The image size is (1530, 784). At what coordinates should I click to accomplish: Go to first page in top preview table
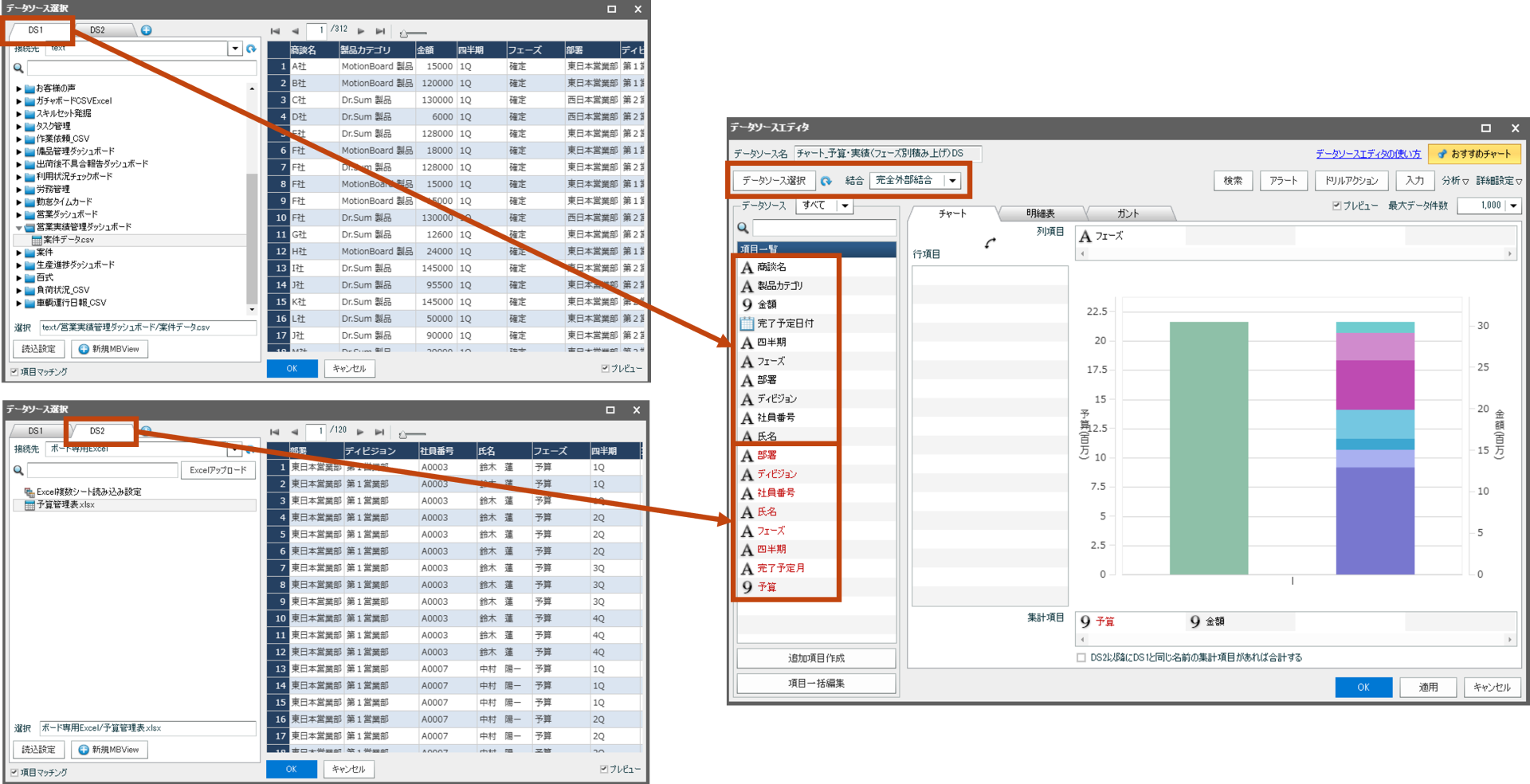[276, 31]
